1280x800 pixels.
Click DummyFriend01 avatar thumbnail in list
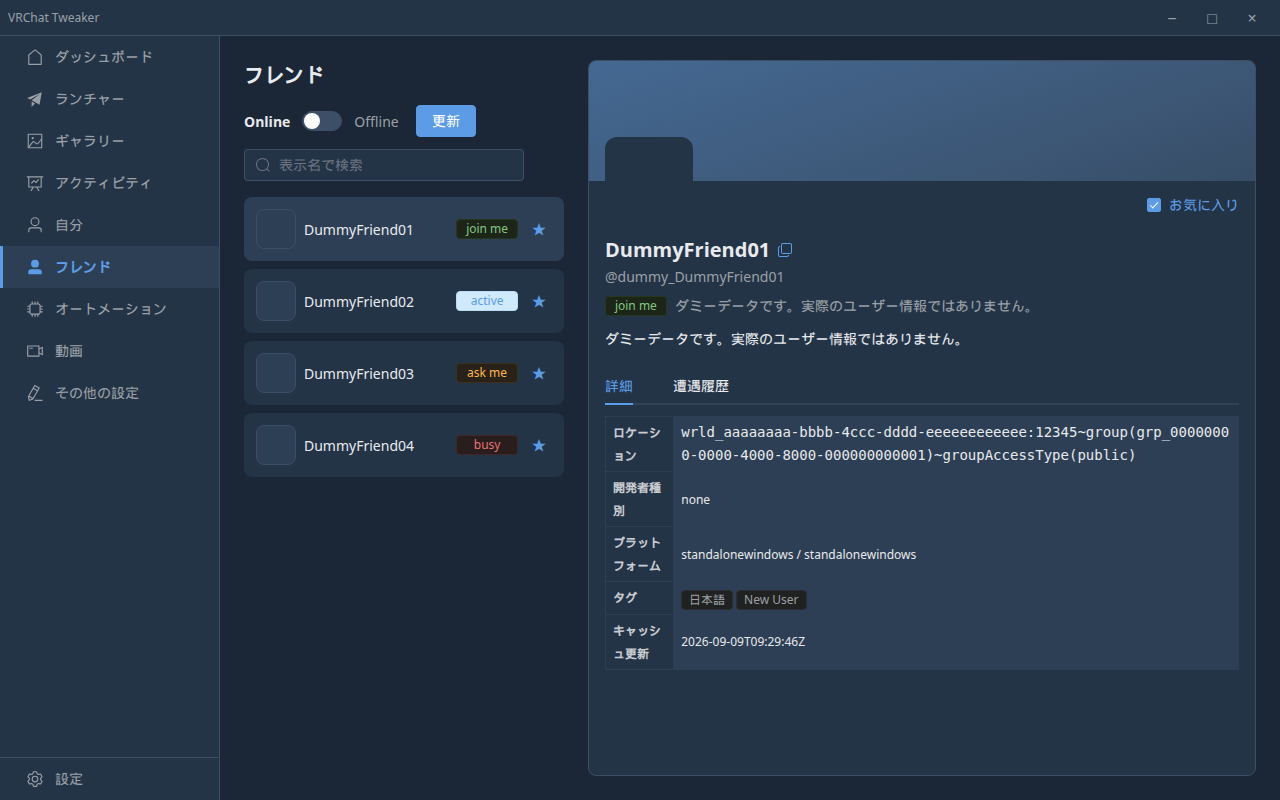[x=276, y=229]
